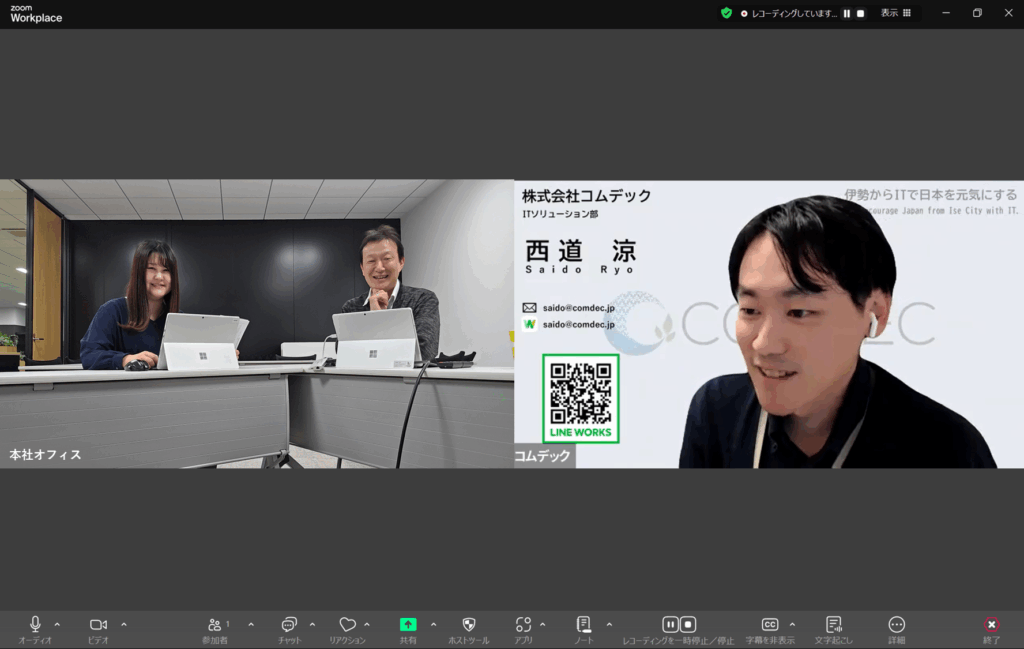Start screen sharing with 共有

[x=409, y=625]
